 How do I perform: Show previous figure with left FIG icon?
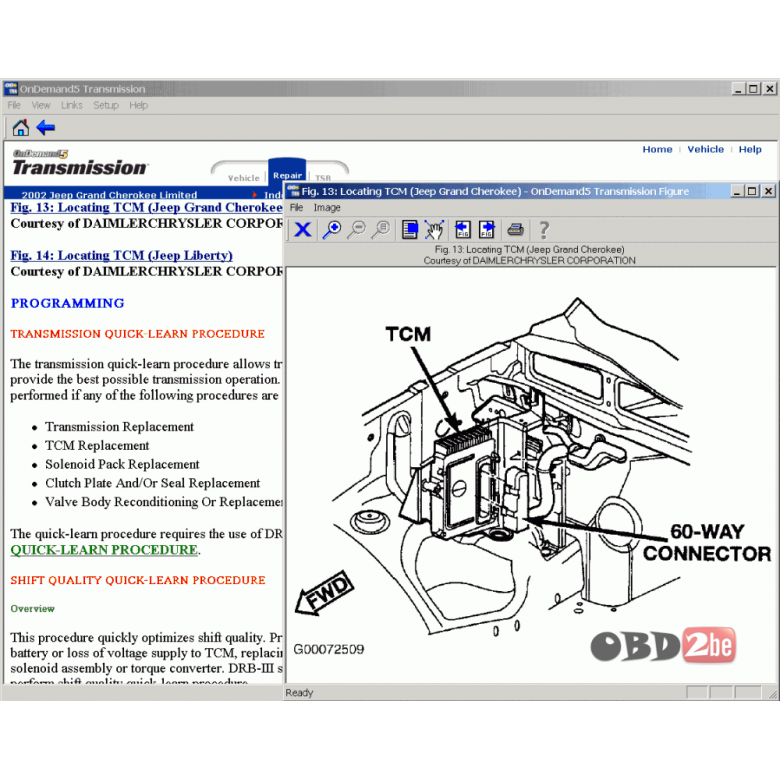coord(462,230)
